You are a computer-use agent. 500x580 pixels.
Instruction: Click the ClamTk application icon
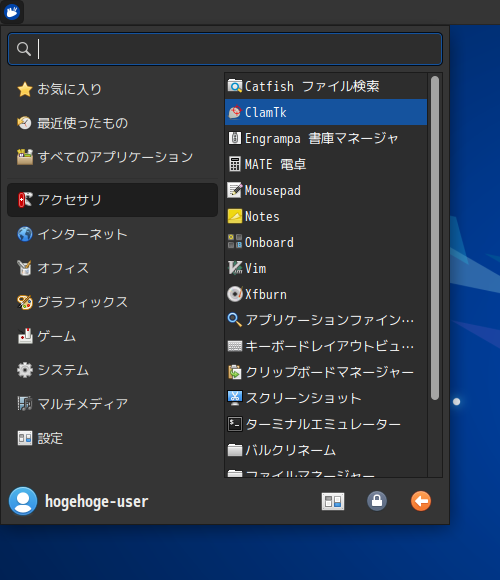234,112
